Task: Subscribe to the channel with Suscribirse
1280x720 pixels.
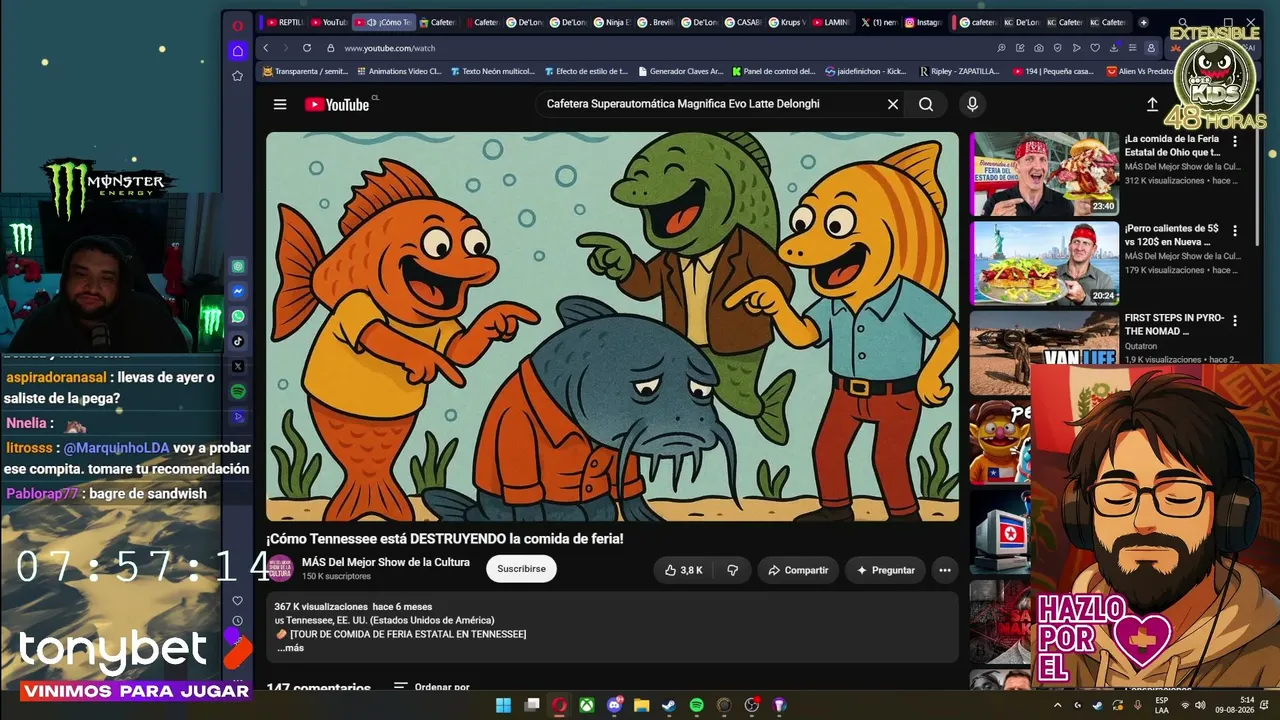Action: 521,569
